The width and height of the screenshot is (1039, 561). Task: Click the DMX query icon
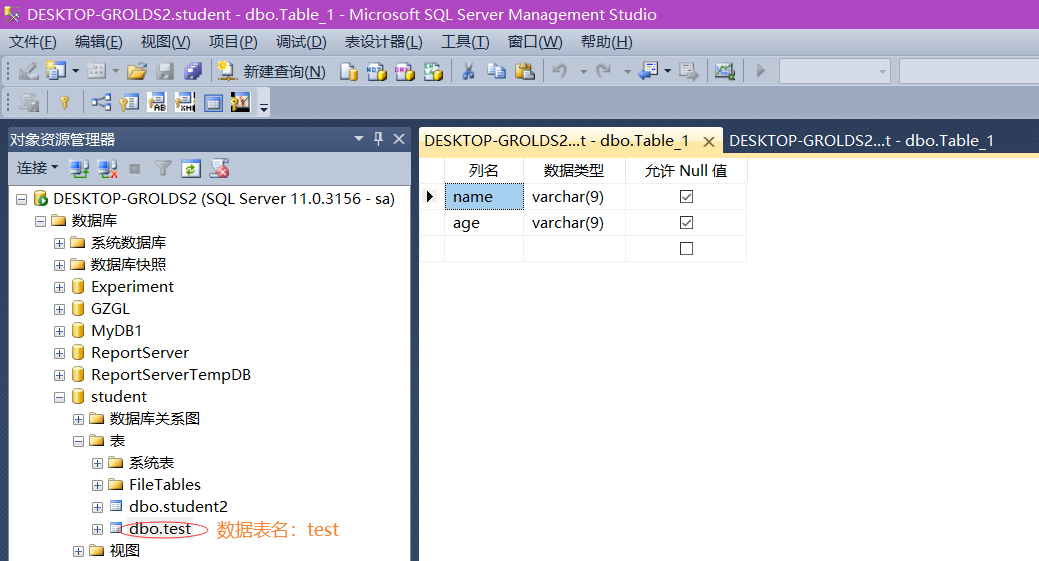tap(404, 71)
